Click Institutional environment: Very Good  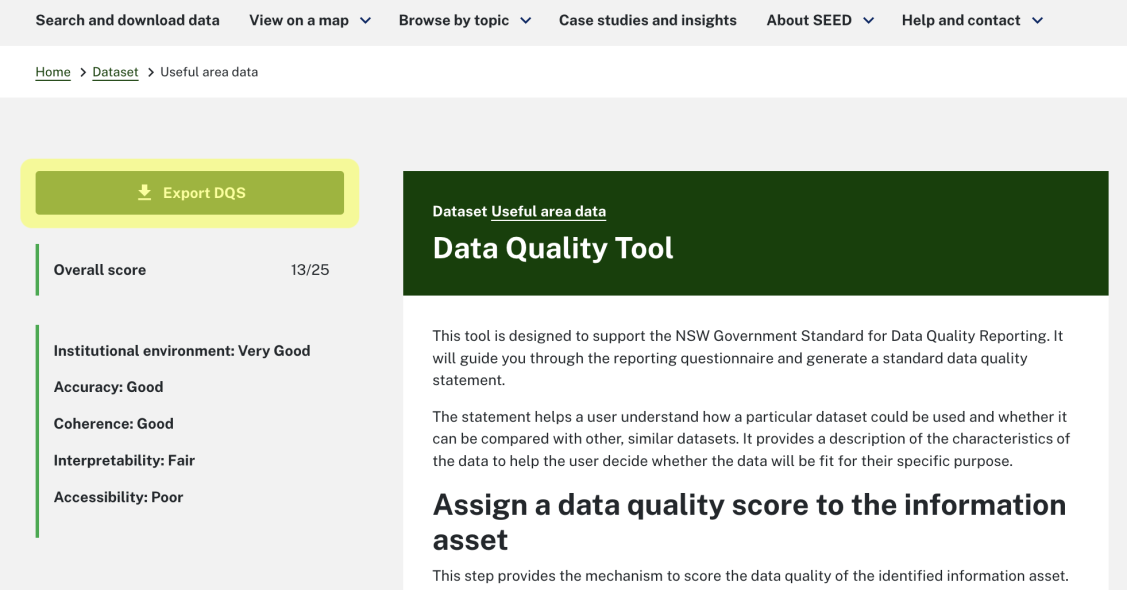click(182, 351)
